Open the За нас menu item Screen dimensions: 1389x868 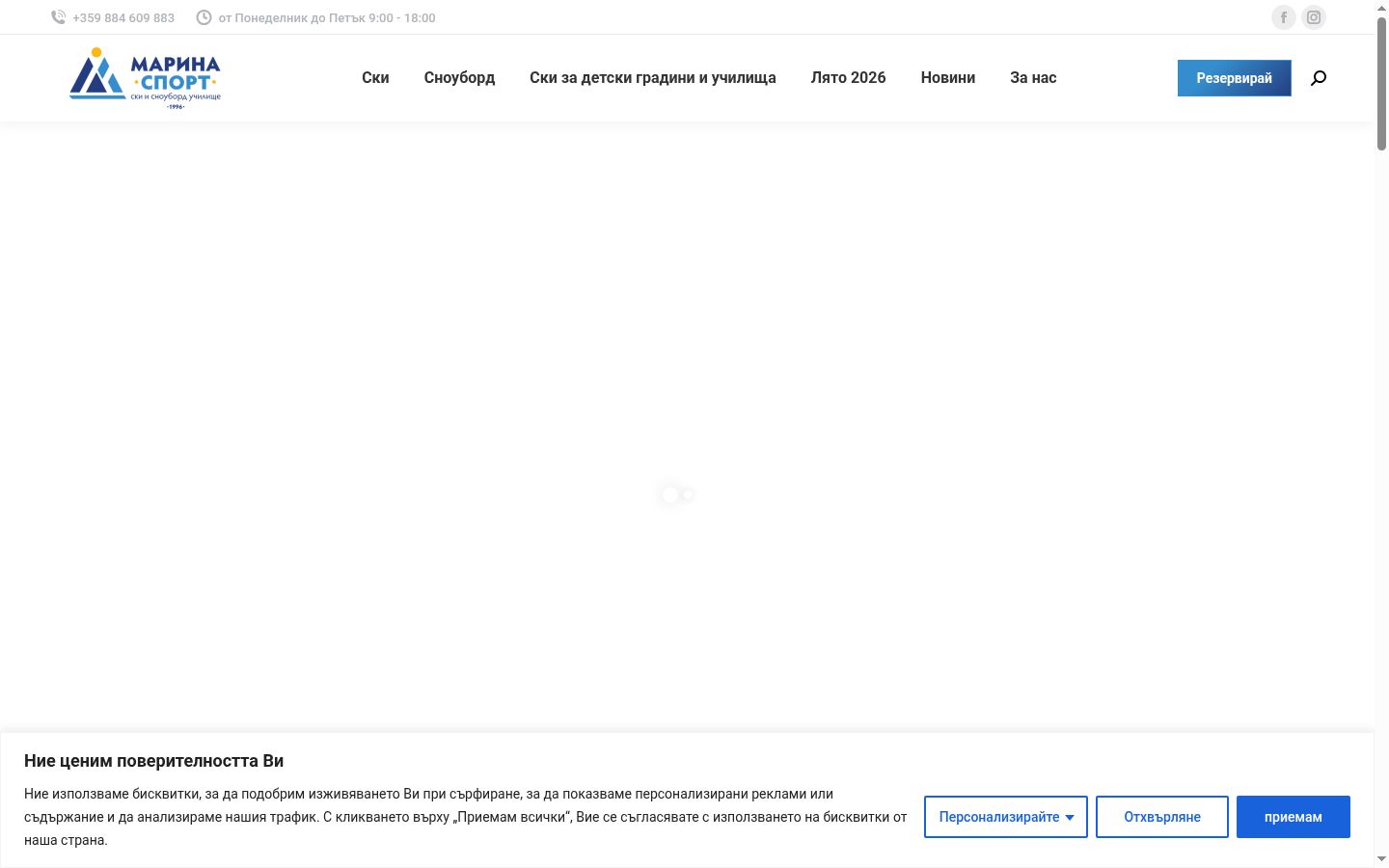1033,78
